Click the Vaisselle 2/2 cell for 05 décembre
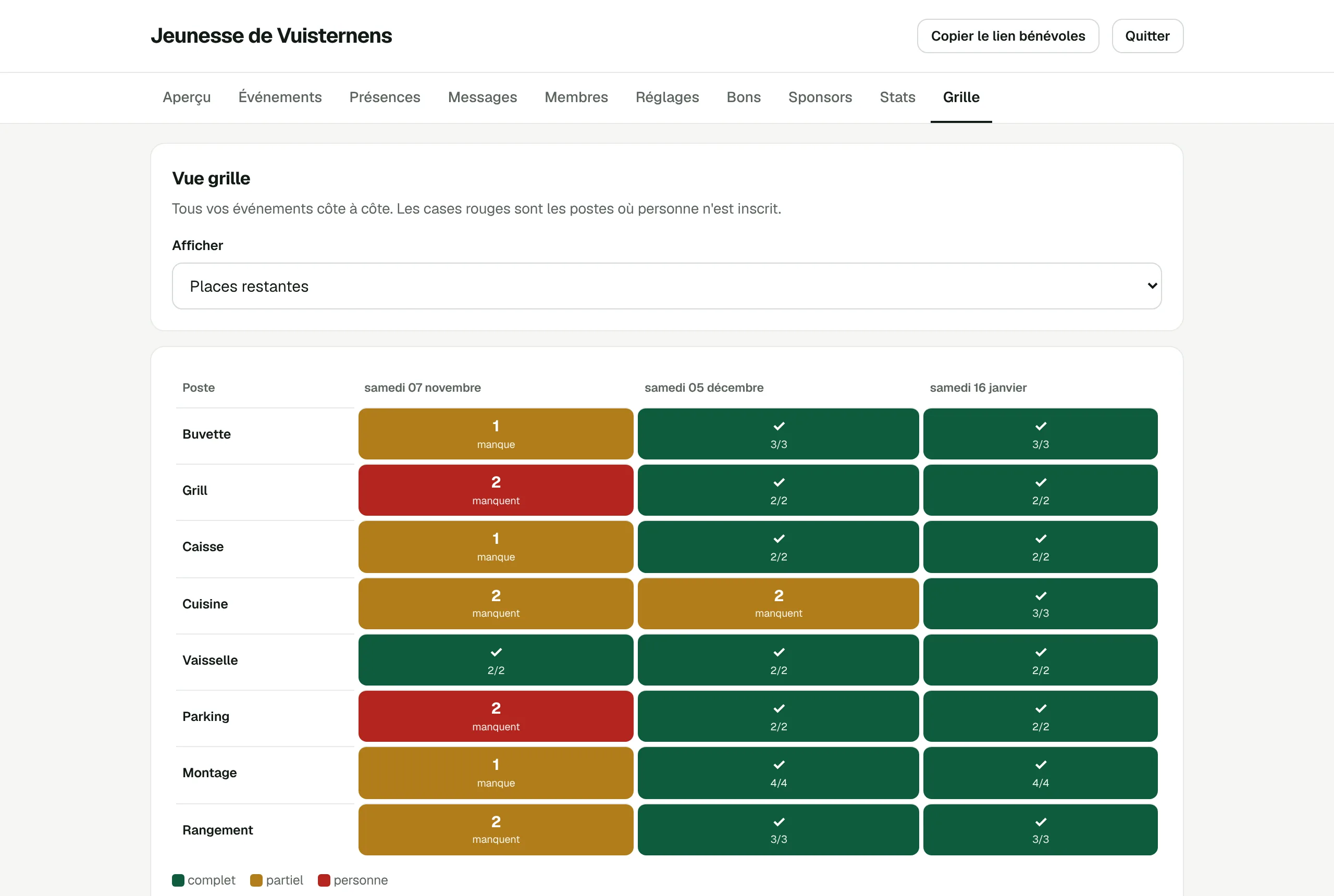Image resolution: width=1334 pixels, height=896 pixels. [x=778, y=660]
